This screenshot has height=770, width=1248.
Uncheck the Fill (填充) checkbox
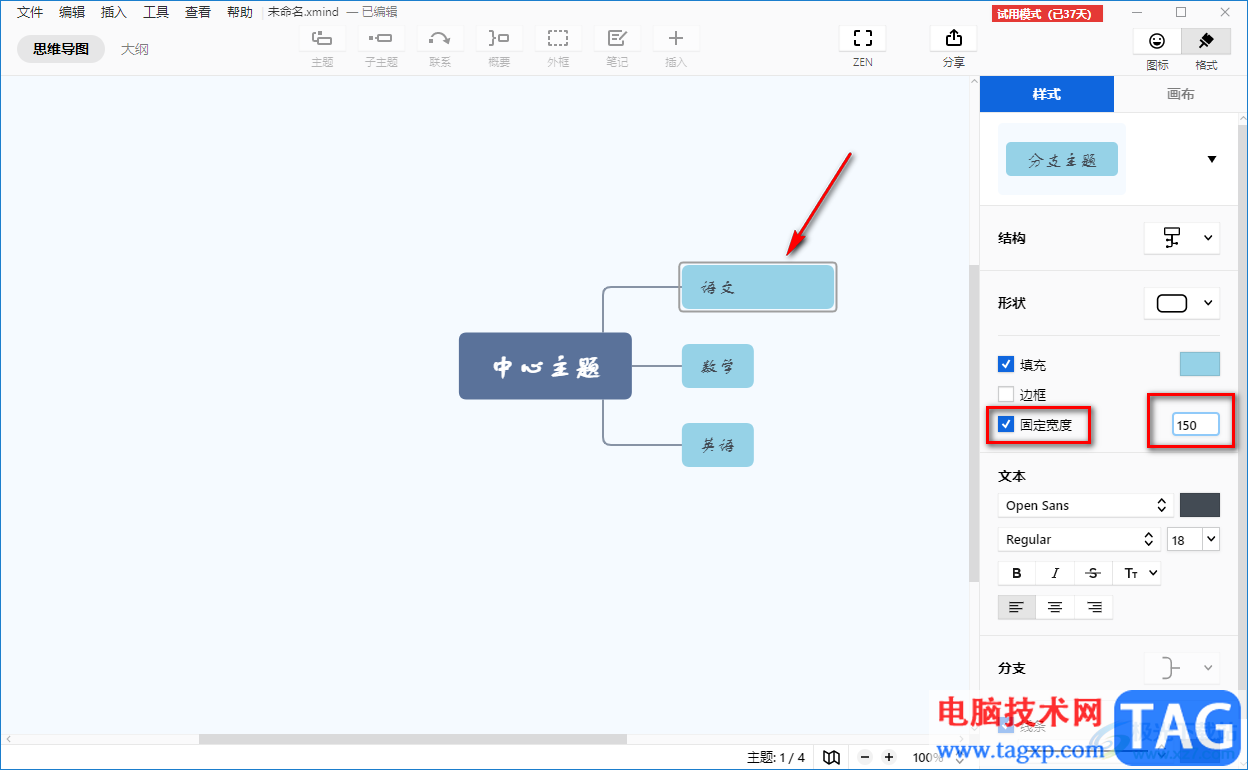[1007, 364]
